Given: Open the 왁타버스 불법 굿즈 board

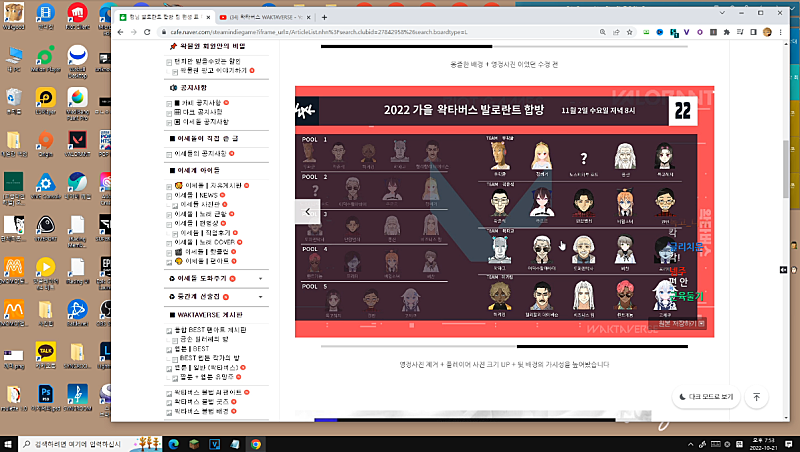Looking at the screenshot, I should point(202,402).
